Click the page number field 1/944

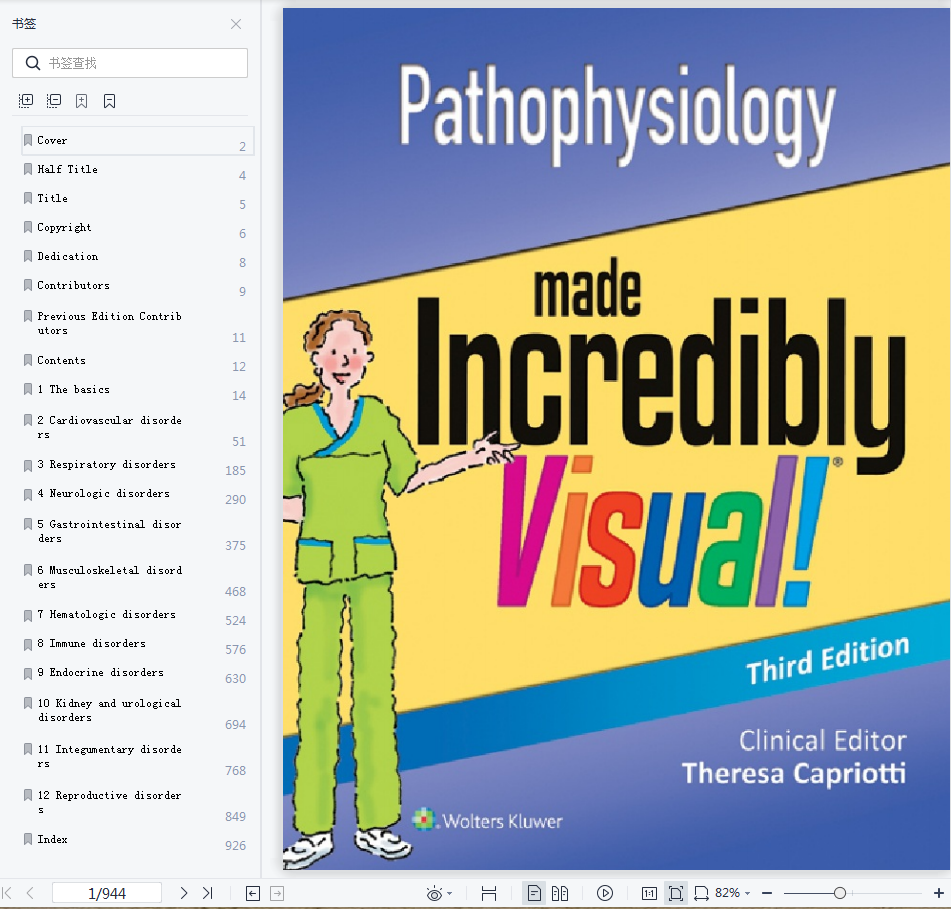pyautogui.click(x=107, y=893)
